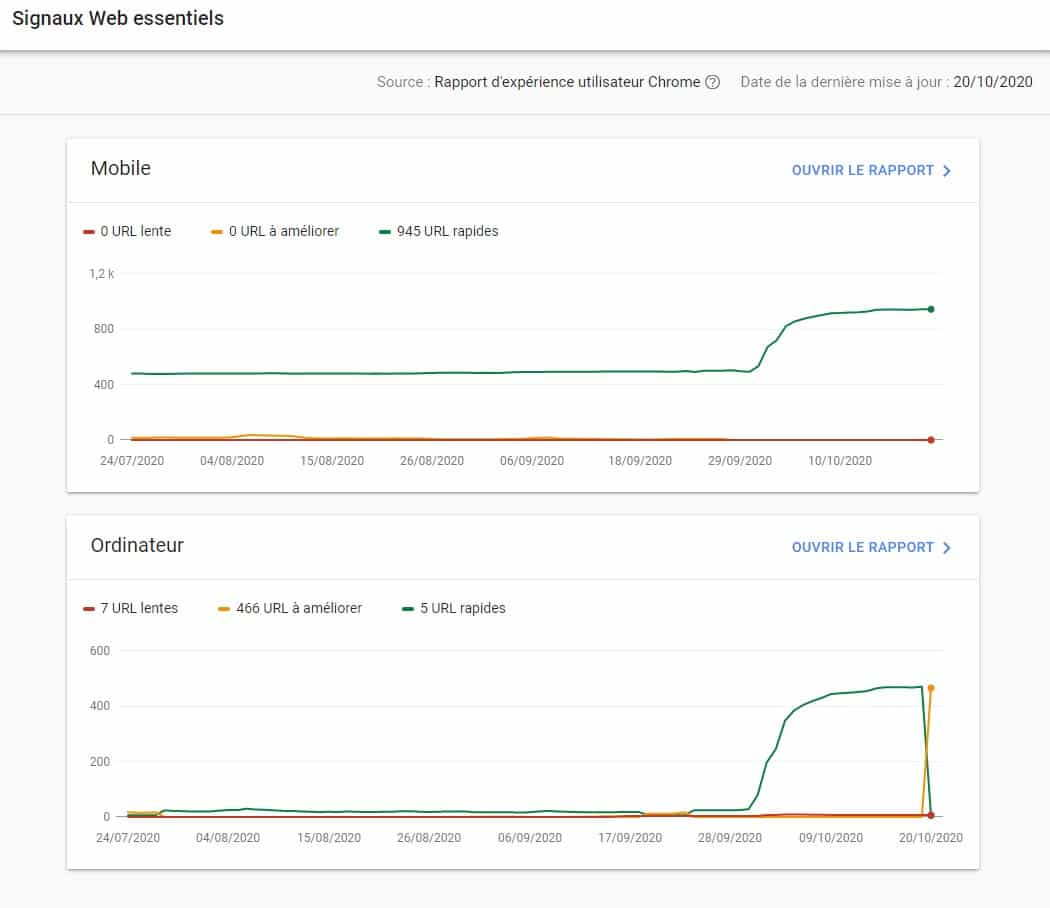Click the red legend dash for 0 URL lente

tap(89, 230)
